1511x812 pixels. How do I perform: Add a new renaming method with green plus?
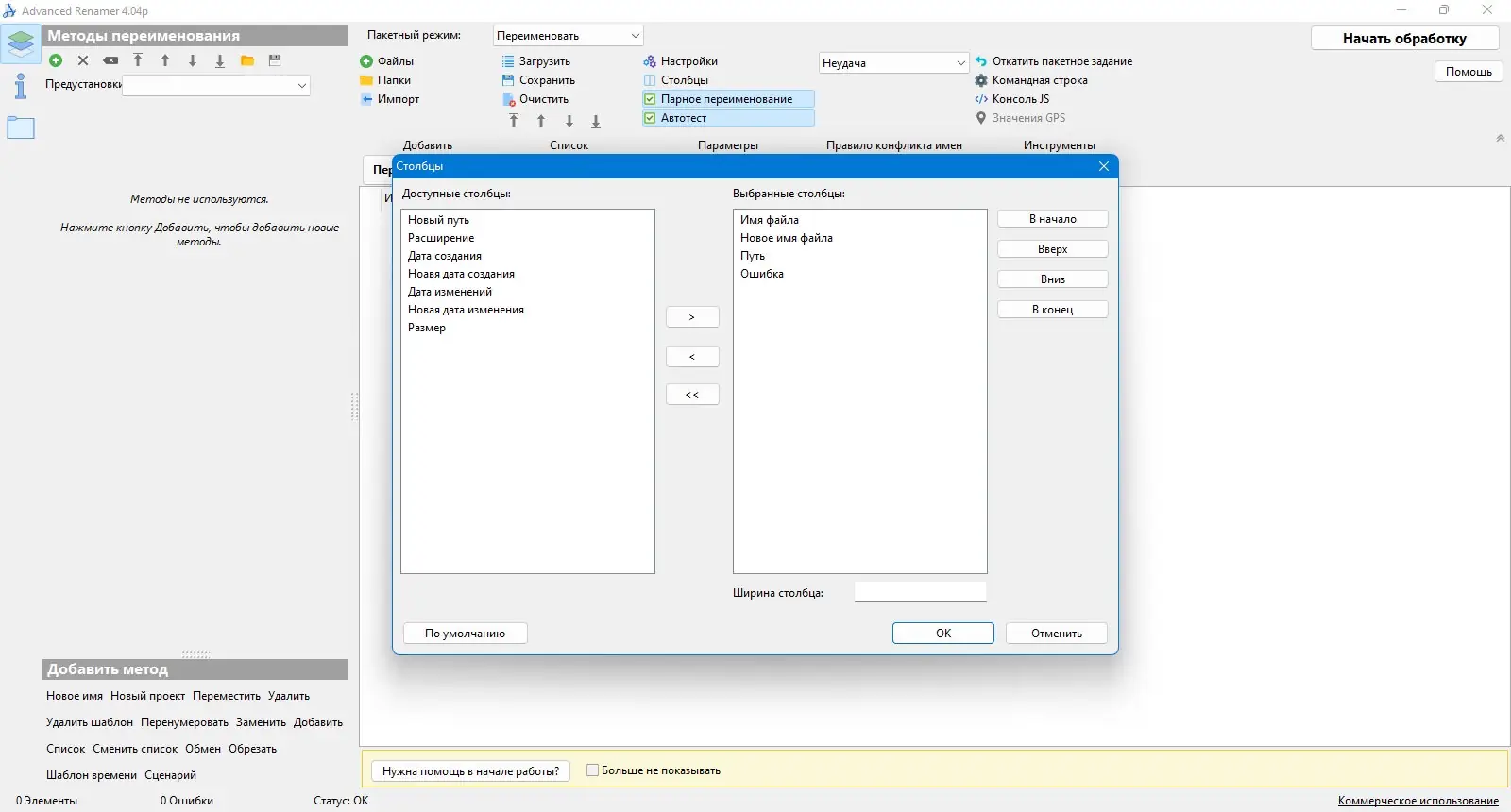tap(56, 60)
